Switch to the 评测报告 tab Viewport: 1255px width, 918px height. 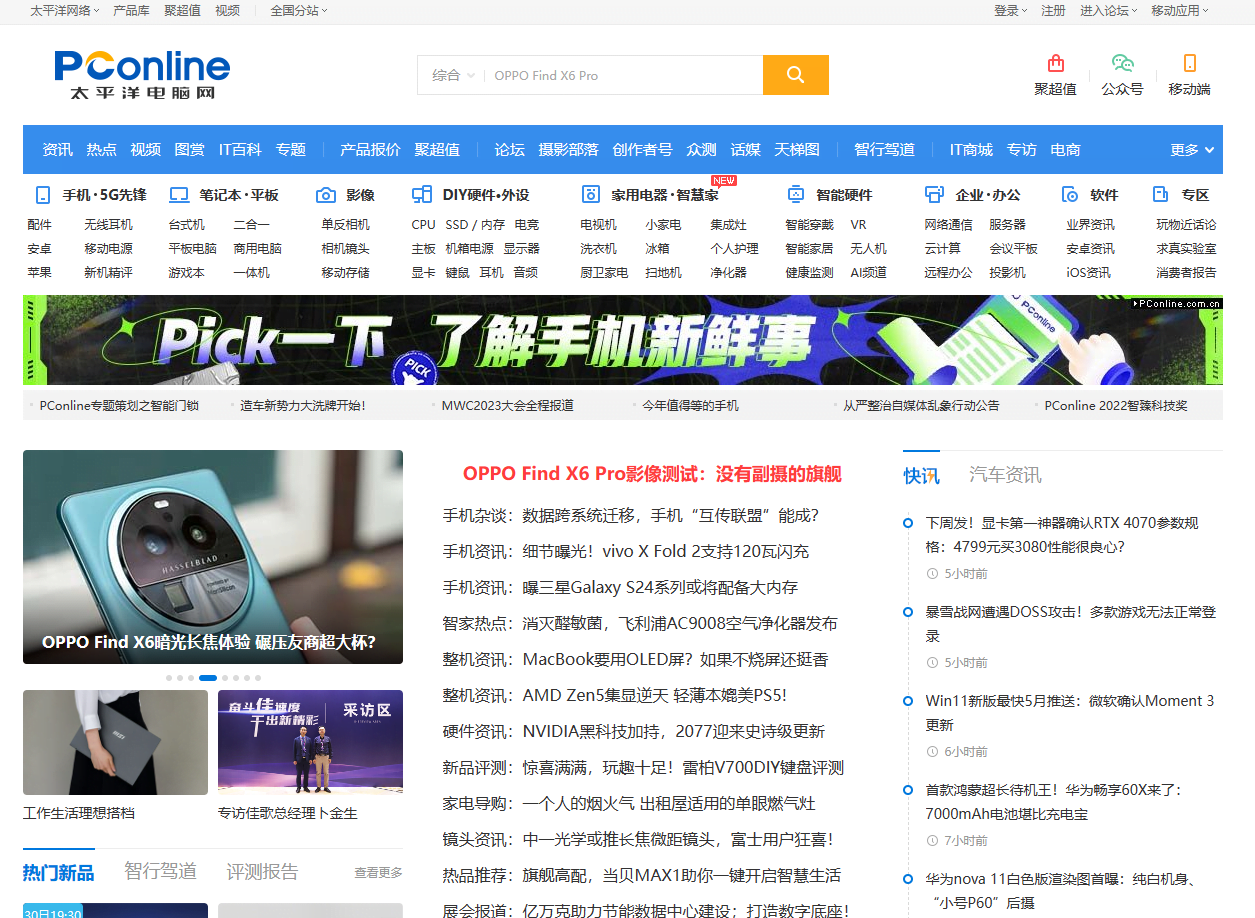(x=262, y=871)
